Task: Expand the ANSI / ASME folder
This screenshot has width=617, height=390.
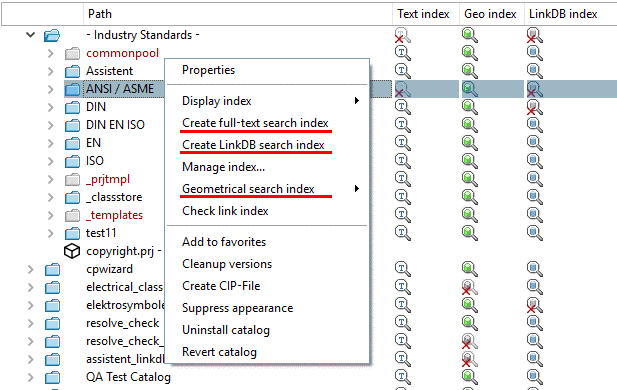Action: 50,89
